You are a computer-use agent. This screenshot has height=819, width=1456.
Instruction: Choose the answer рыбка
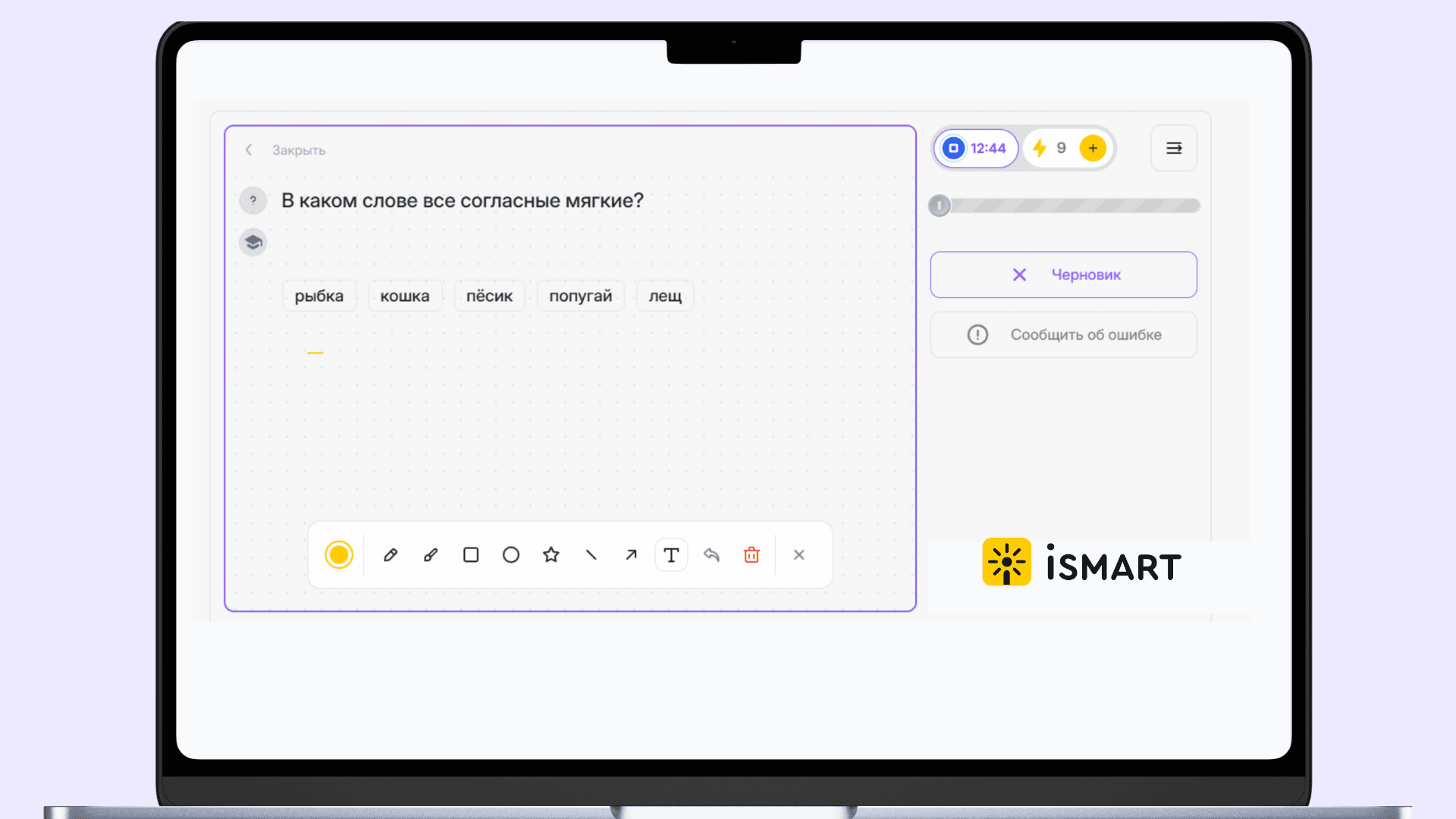tap(319, 296)
